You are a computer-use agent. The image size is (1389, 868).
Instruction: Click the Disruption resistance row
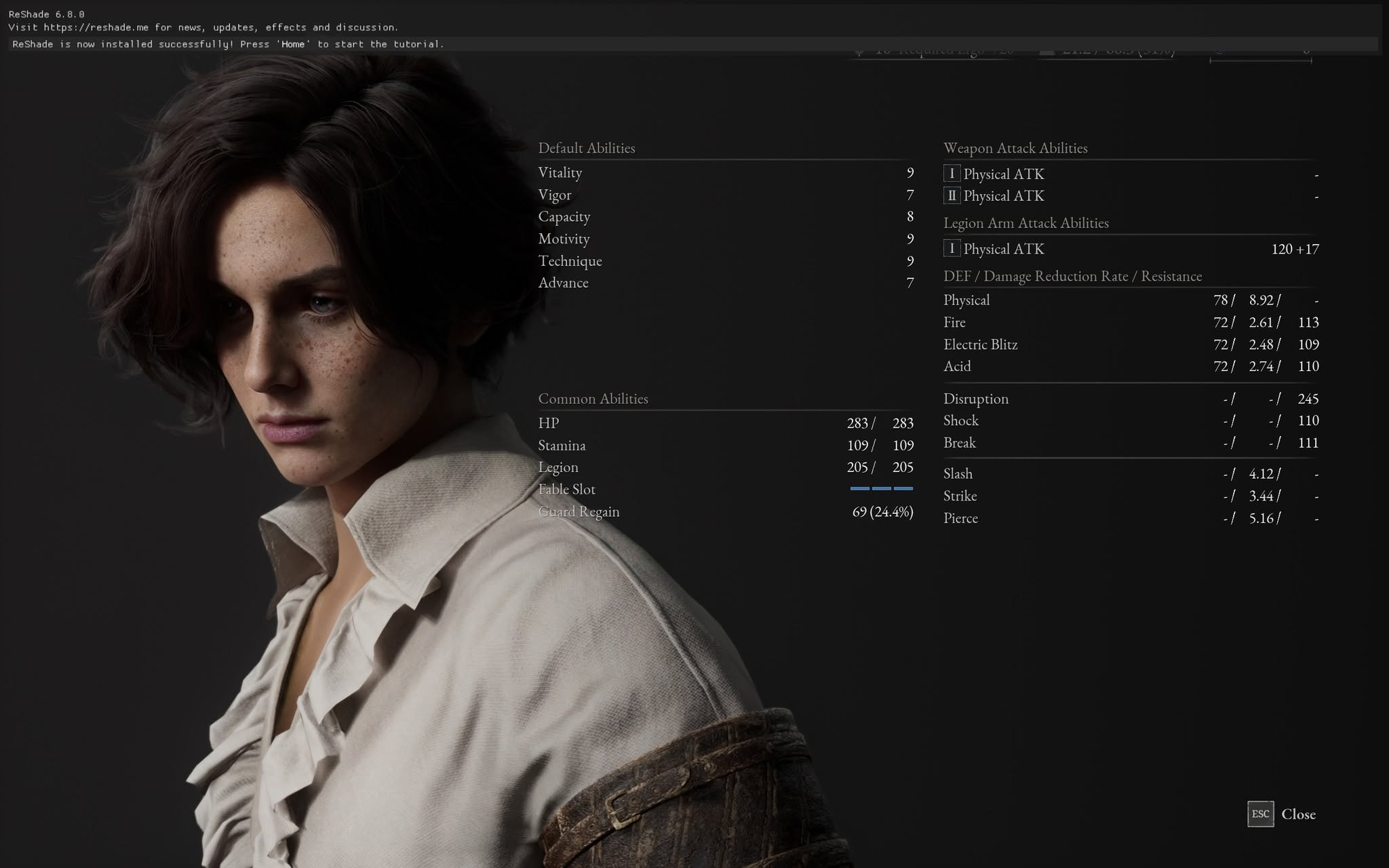coord(1131,399)
